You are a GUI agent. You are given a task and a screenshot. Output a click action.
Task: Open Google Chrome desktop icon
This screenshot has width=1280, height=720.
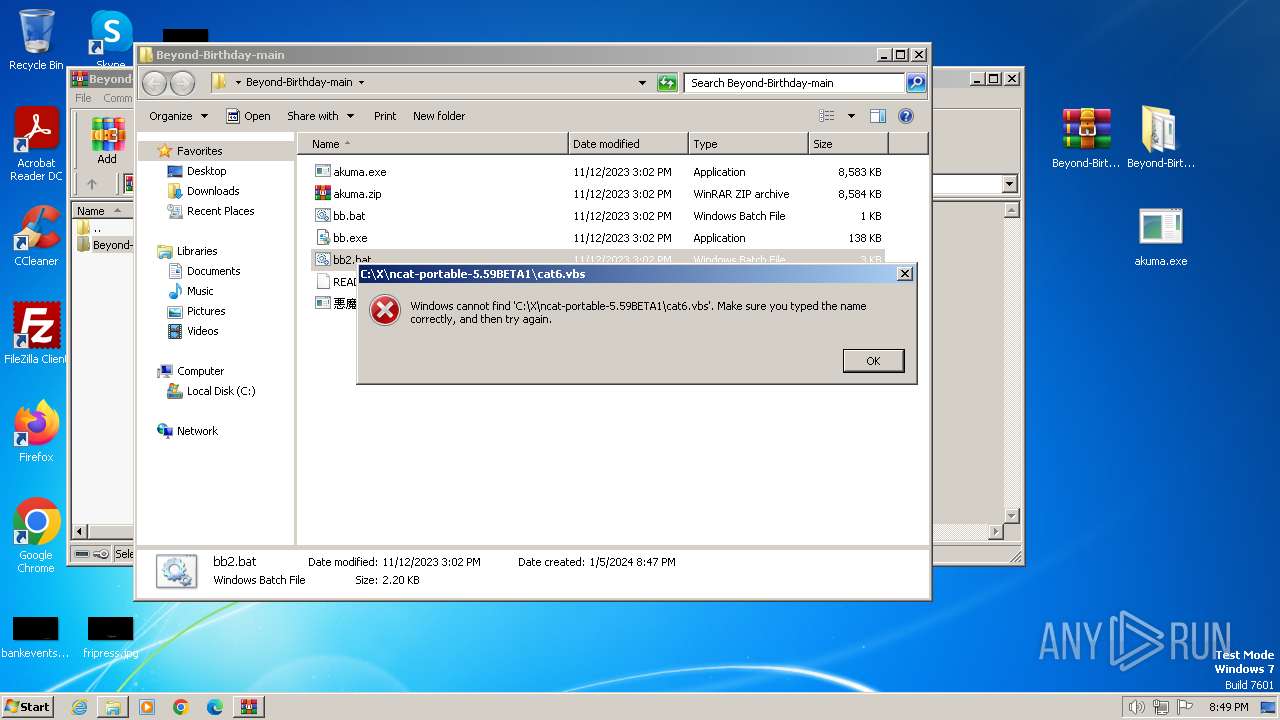click(x=36, y=536)
